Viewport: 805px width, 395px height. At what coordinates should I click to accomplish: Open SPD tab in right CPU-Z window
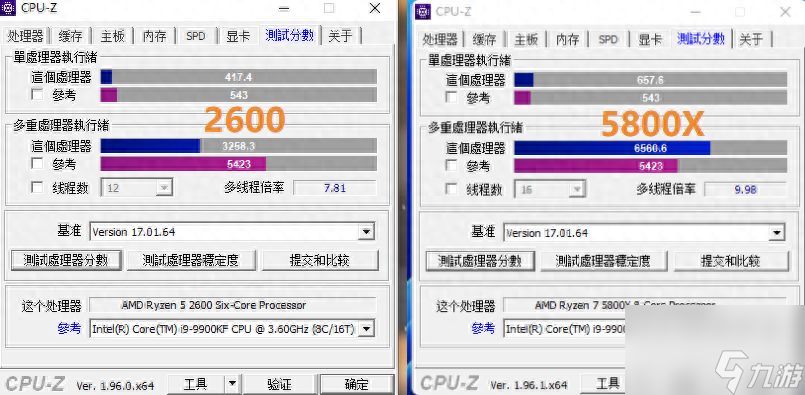click(x=608, y=39)
